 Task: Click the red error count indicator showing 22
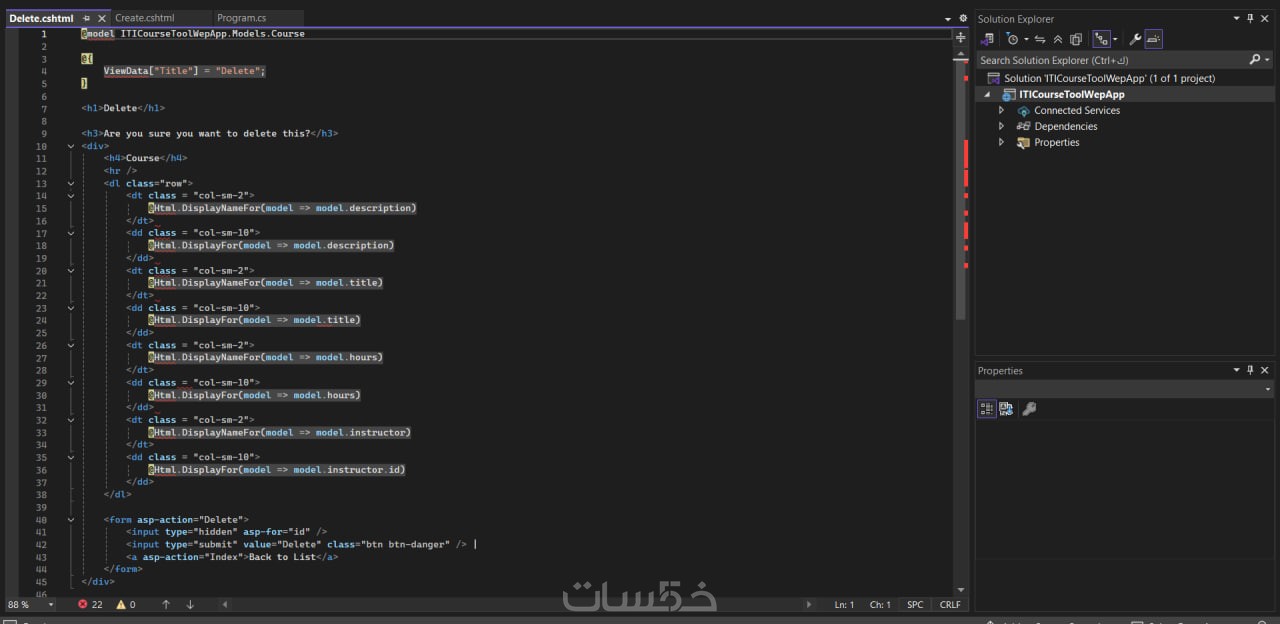point(91,604)
